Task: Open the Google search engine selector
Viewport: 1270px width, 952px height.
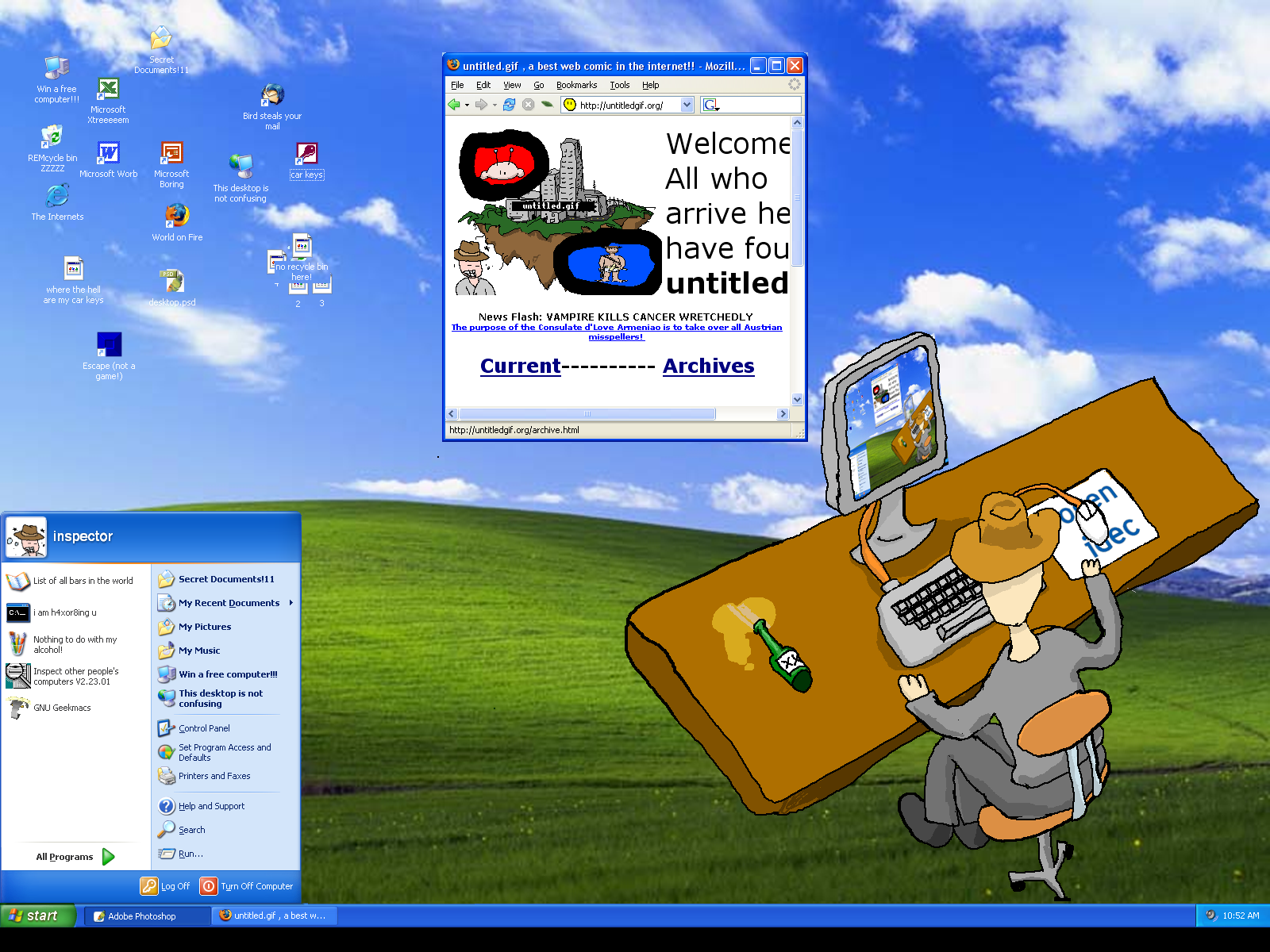Action: 711,105
